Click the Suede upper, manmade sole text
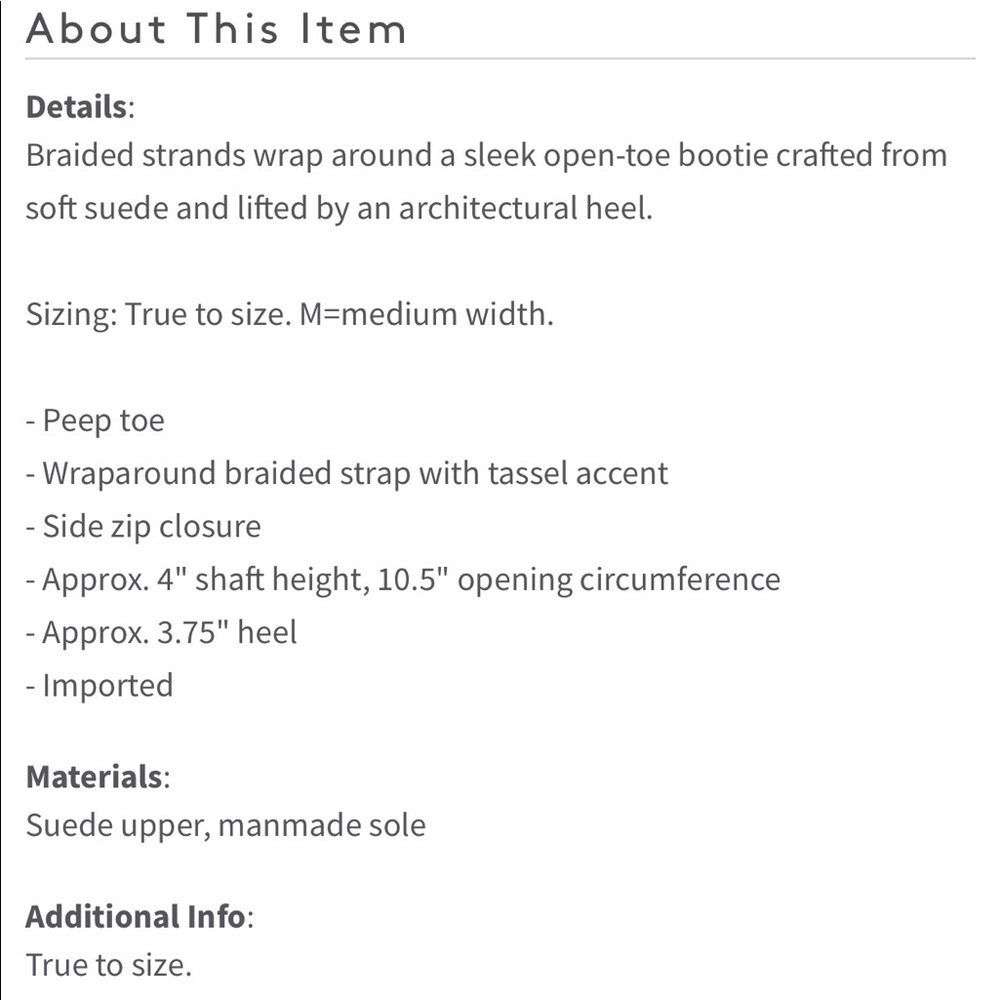Image resolution: width=1000 pixels, height=1000 pixels. pyautogui.click(x=226, y=825)
